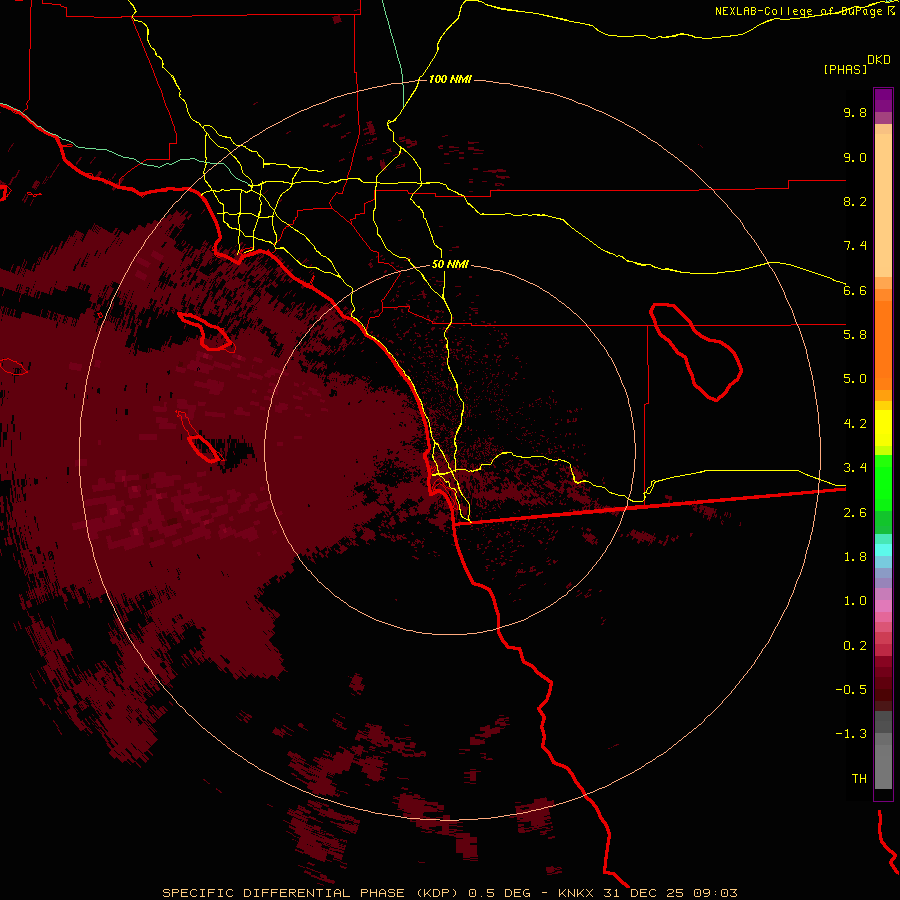Image resolution: width=900 pixels, height=900 pixels.
Task: Click the 4.2 scale value
Action: 855,424
